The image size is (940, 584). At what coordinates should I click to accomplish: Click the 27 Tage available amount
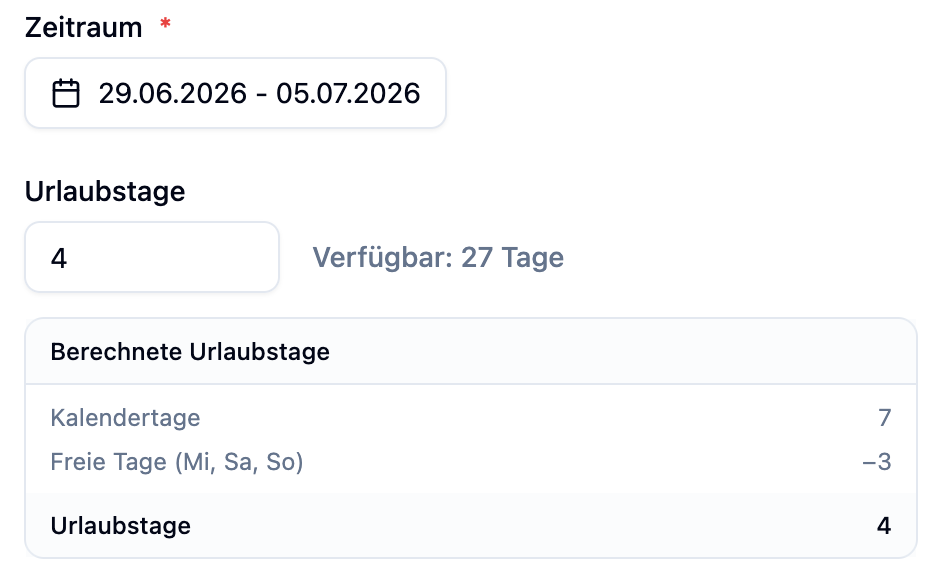point(512,258)
